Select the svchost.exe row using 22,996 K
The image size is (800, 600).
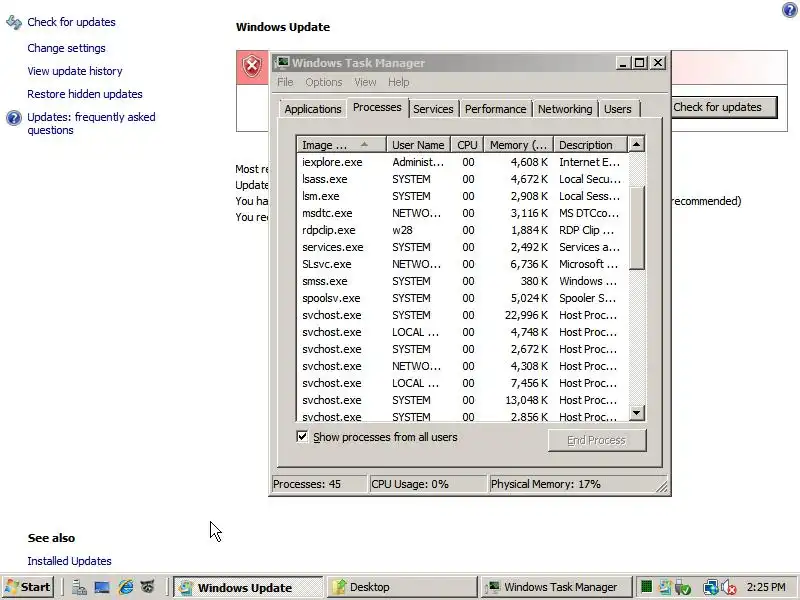462,315
